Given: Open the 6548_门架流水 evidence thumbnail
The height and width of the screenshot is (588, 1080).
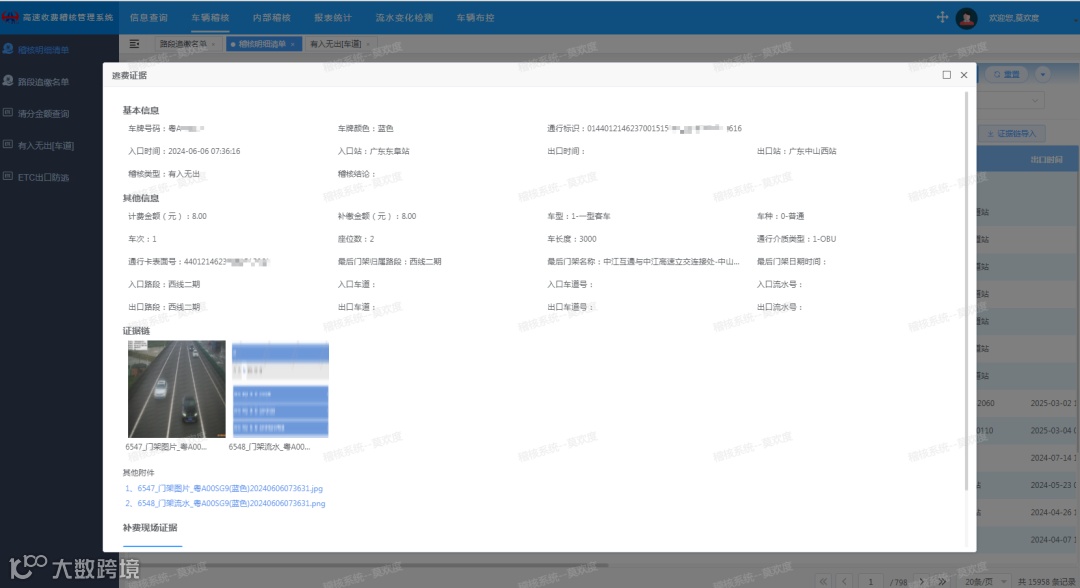Looking at the screenshot, I should click(280, 389).
